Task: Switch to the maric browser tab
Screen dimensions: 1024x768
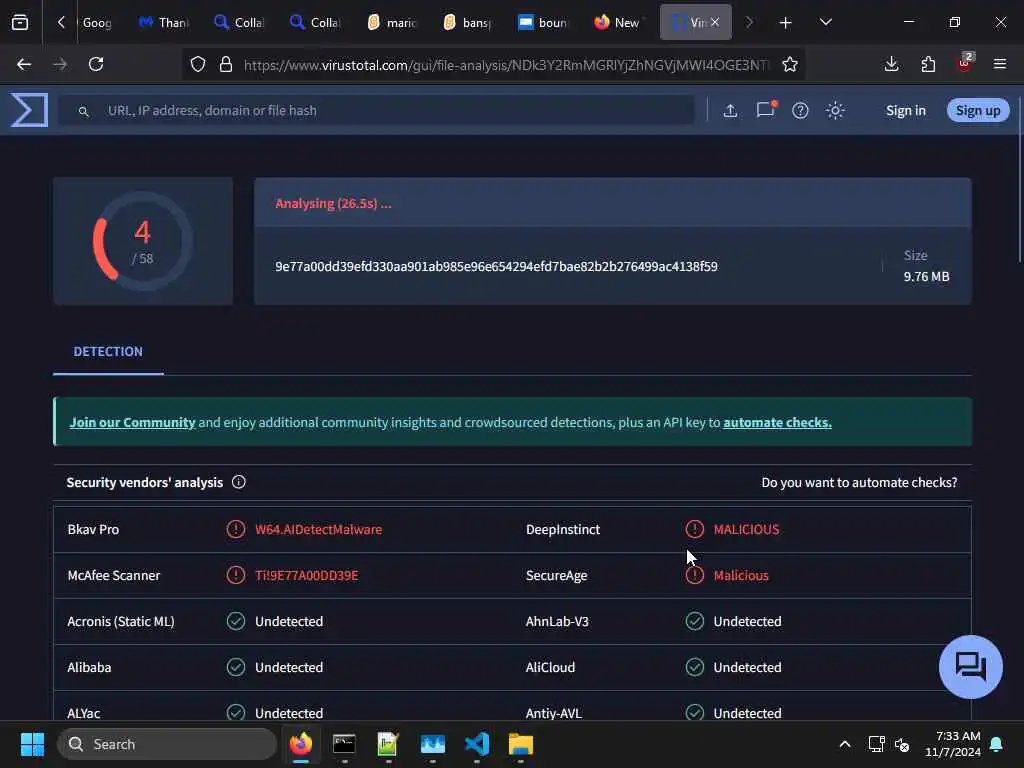Action: (391, 22)
